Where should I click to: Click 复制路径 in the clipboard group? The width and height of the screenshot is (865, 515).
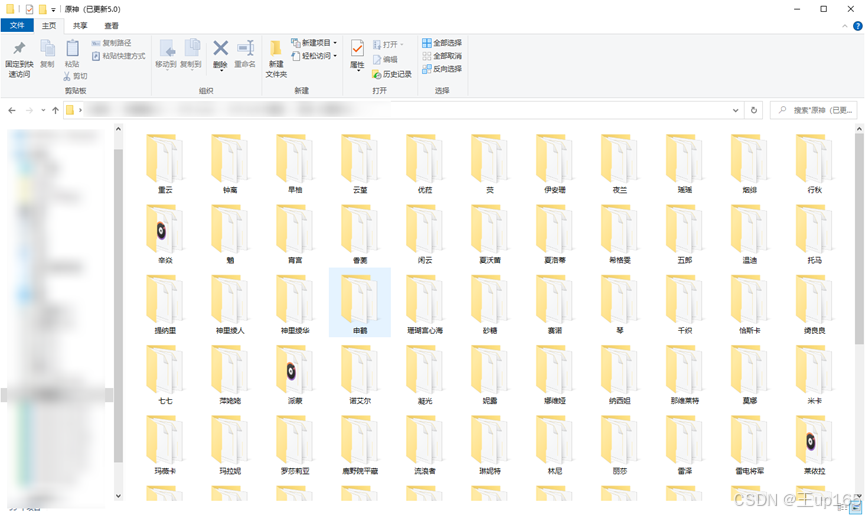coord(111,42)
